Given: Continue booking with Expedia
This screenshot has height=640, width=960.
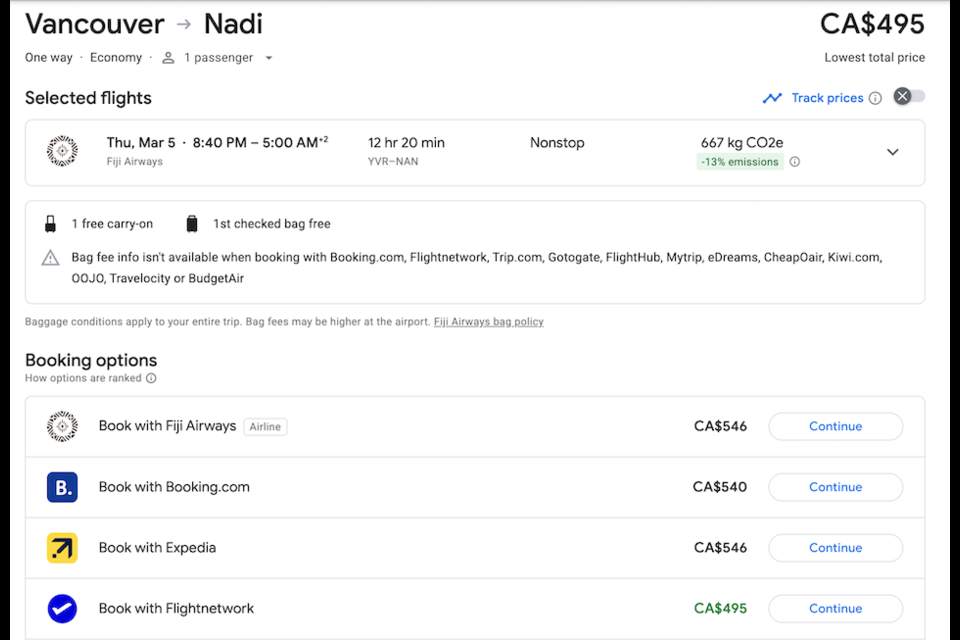Looking at the screenshot, I should (x=835, y=548).
